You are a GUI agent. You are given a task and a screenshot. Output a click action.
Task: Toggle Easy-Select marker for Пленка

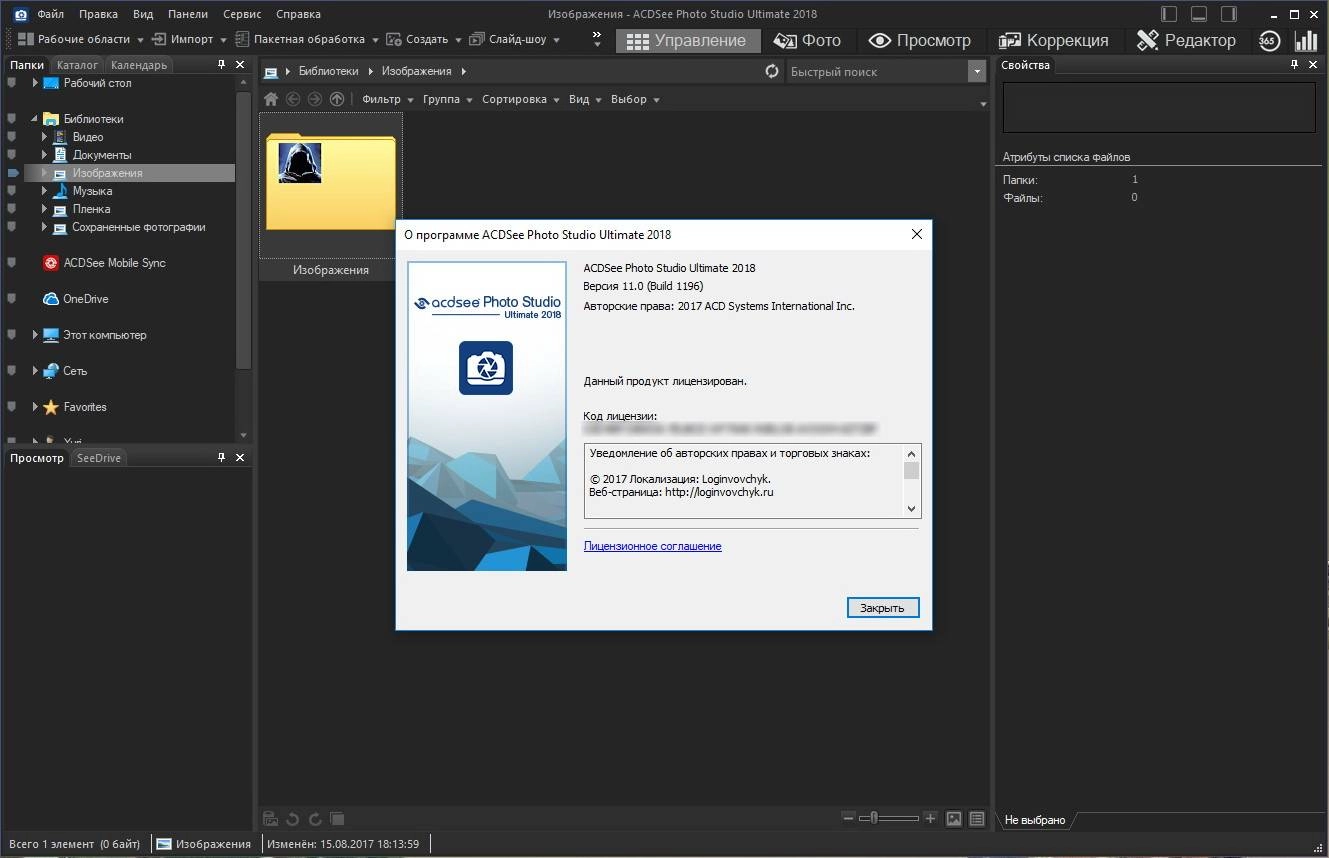point(12,209)
